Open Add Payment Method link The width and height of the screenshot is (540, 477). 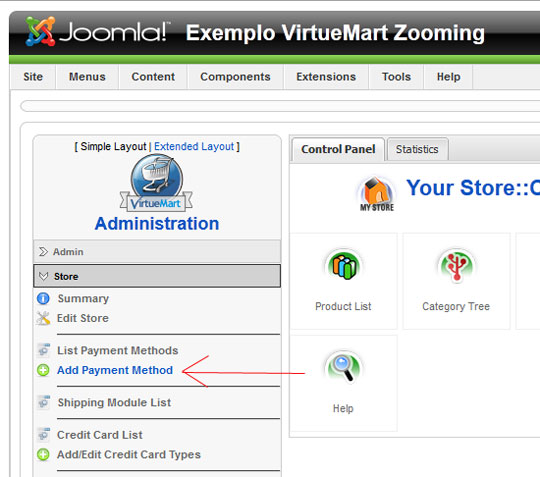click(x=115, y=370)
